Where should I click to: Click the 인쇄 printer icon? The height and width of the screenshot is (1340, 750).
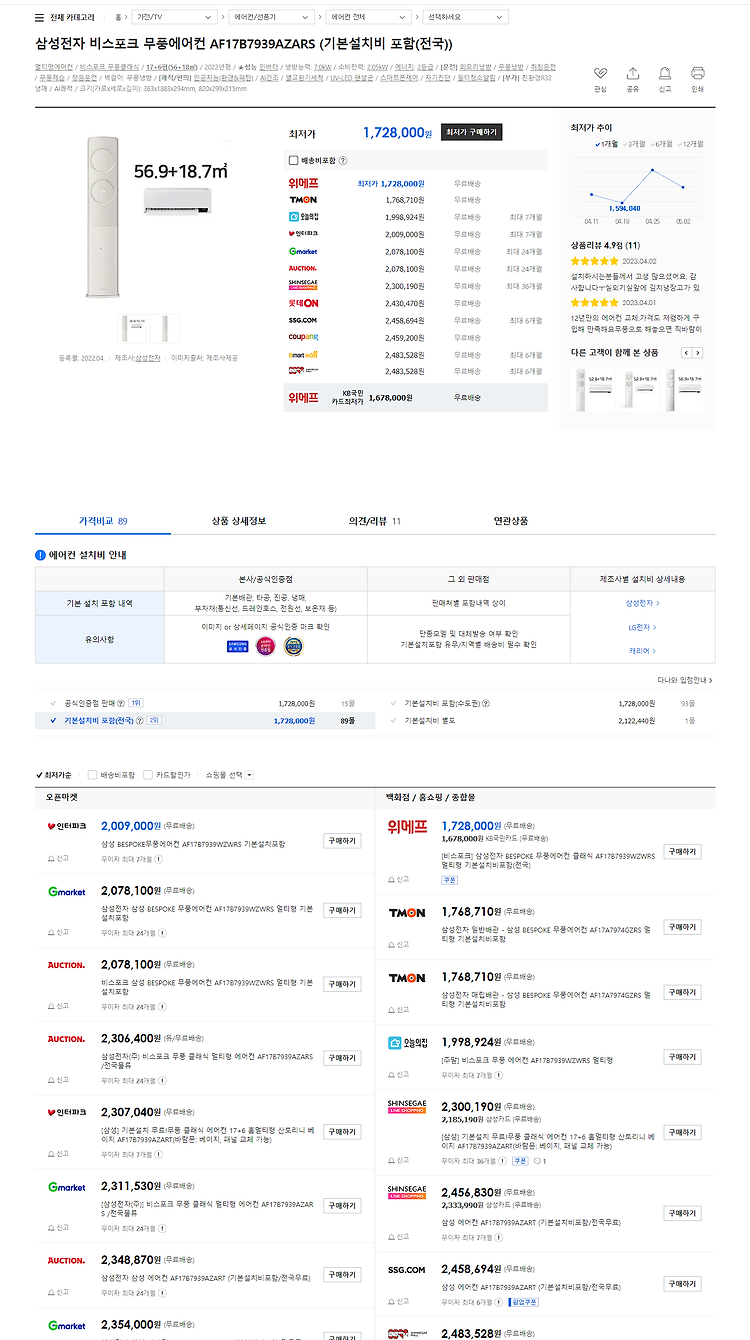coord(697,73)
